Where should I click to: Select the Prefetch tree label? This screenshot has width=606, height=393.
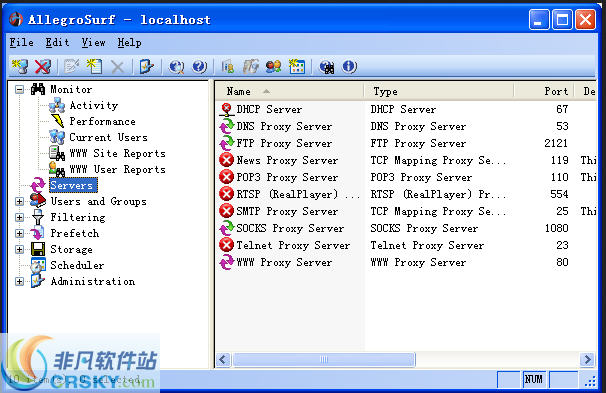tap(75, 233)
